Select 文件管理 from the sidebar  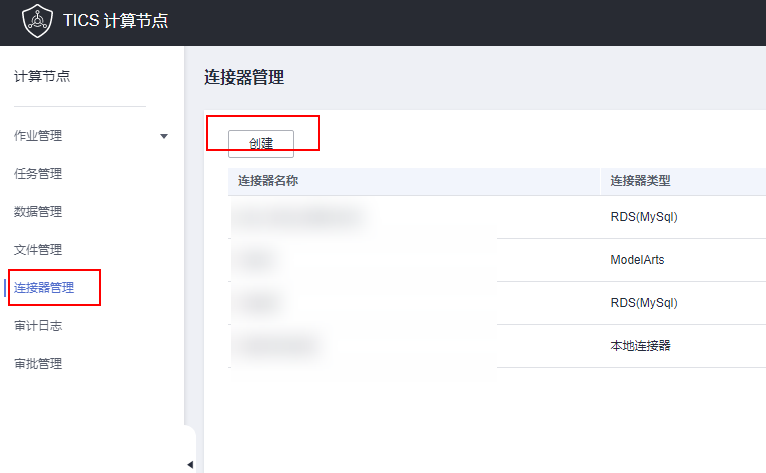coord(38,250)
